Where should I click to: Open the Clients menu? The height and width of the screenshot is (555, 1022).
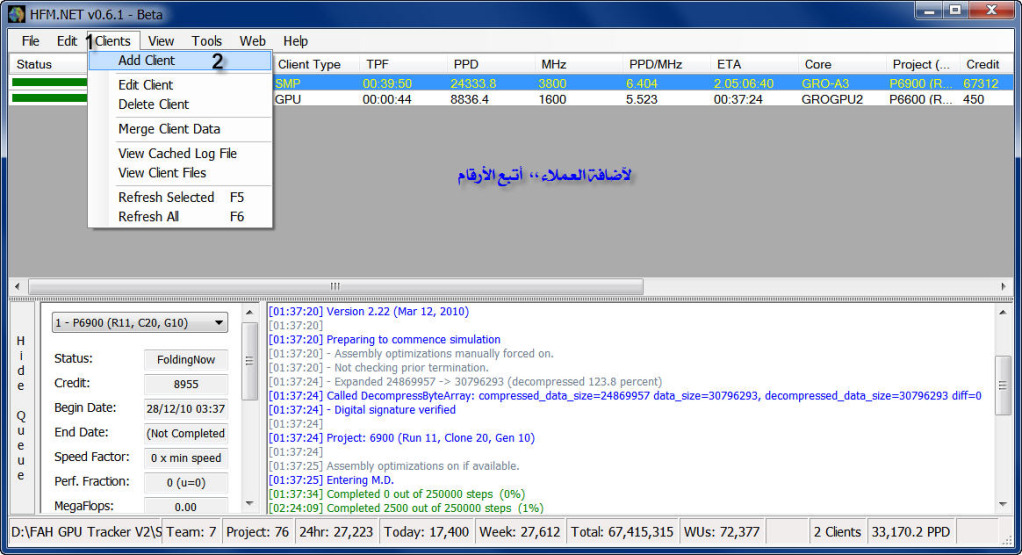pyautogui.click(x=113, y=41)
